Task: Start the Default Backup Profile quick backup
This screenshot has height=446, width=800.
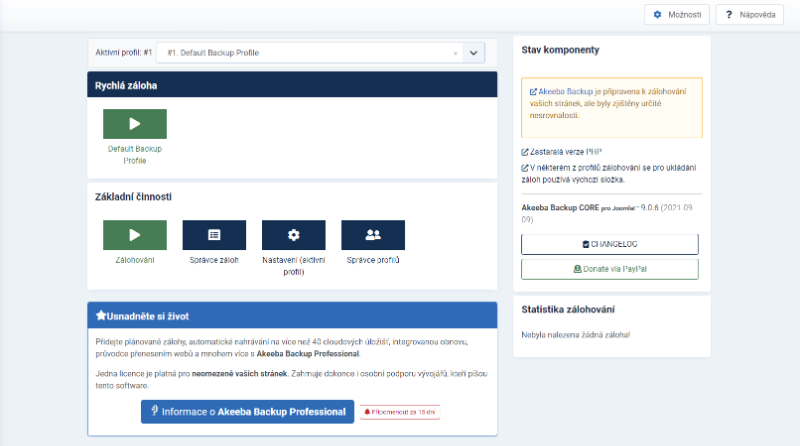Action: tap(134, 124)
